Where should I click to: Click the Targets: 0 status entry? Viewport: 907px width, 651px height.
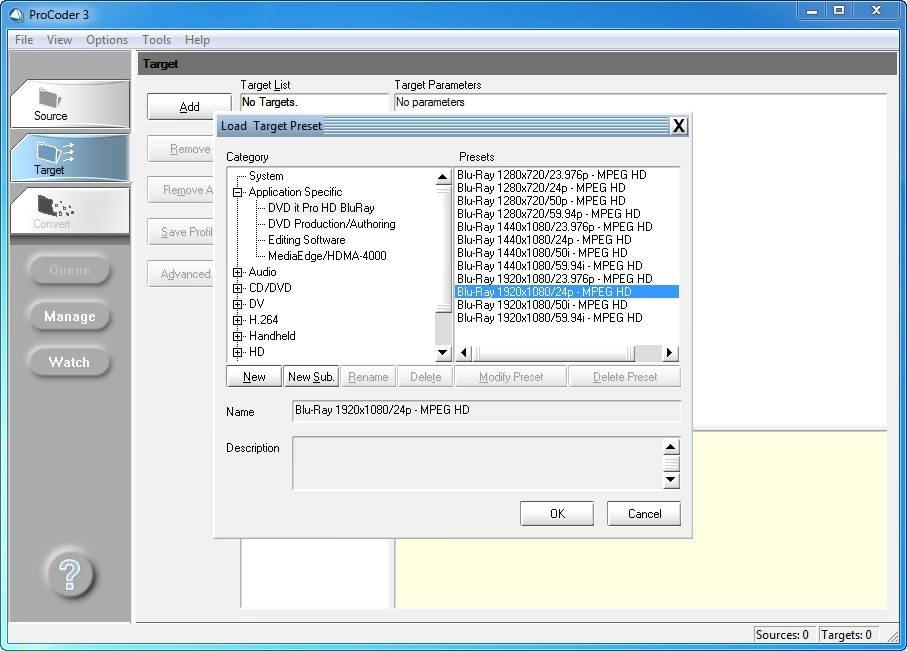(x=846, y=635)
